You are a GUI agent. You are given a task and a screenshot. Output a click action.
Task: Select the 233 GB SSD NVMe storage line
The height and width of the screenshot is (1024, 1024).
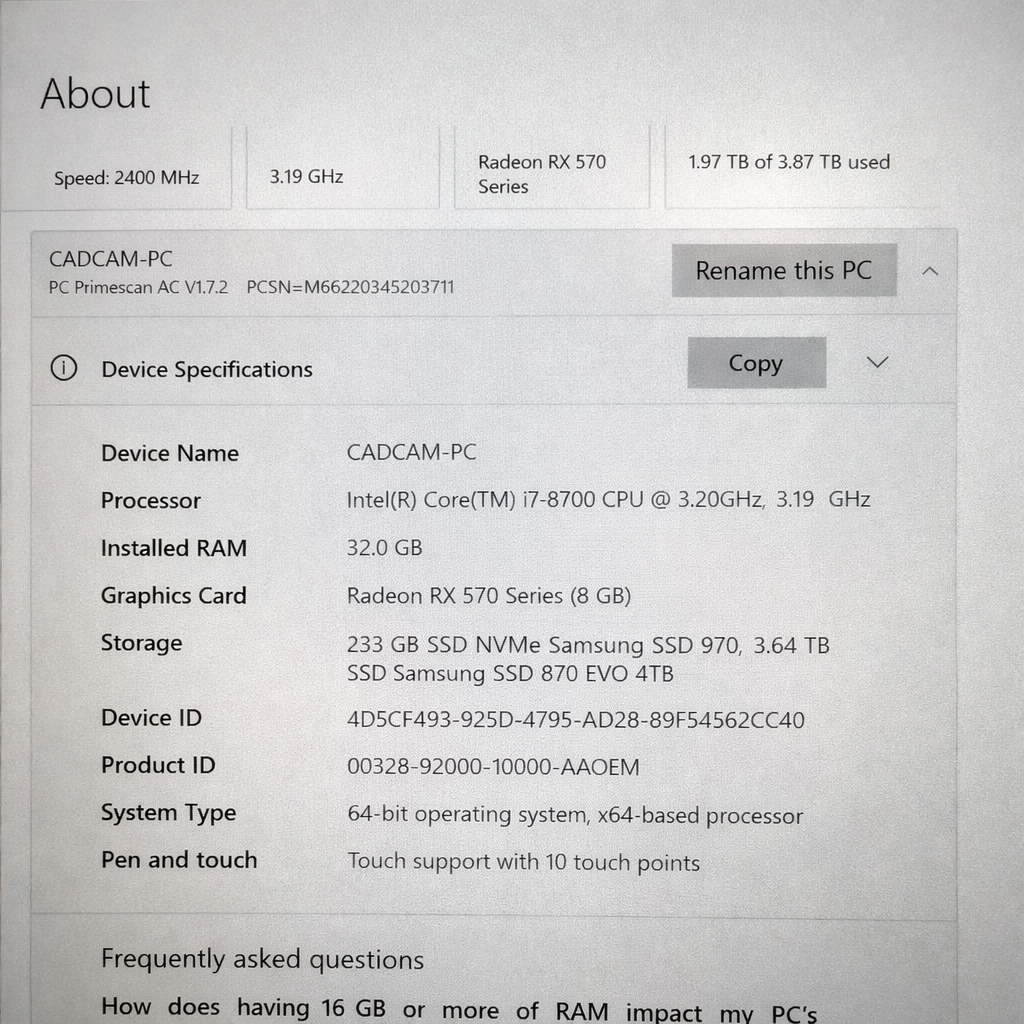click(588, 645)
